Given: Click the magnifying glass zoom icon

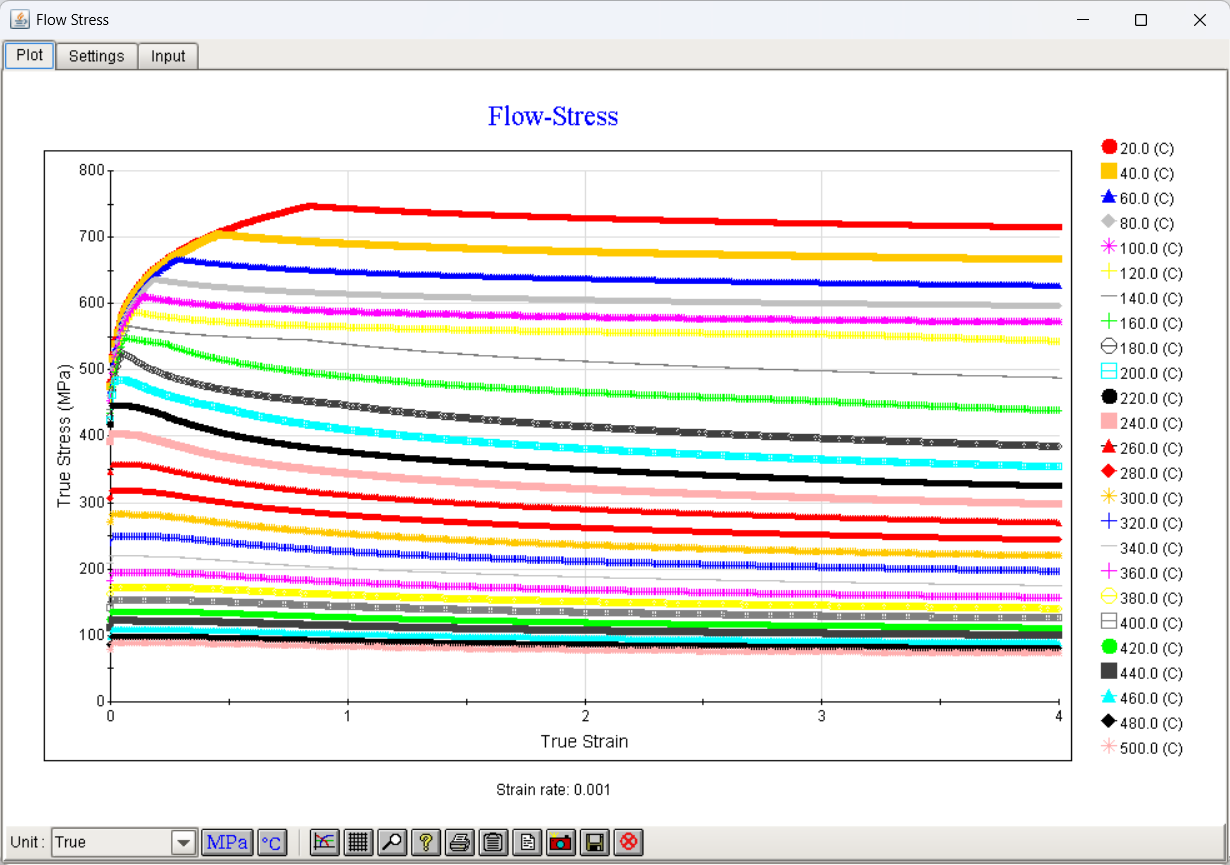Looking at the screenshot, I should 392,842.
